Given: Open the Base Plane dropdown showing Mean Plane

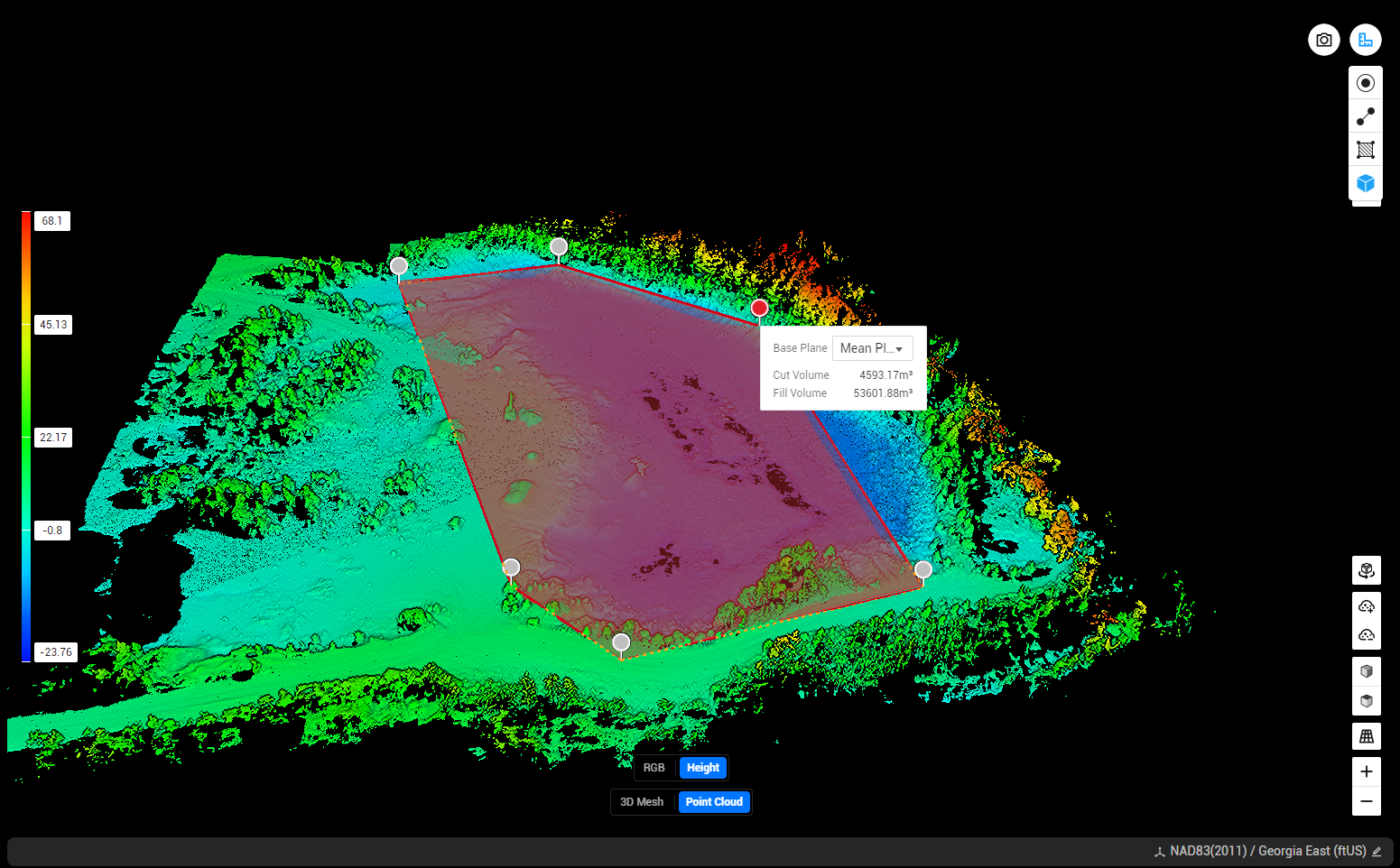Looking at the screenshot, I should pyautogui.click(x=872, y=347).
